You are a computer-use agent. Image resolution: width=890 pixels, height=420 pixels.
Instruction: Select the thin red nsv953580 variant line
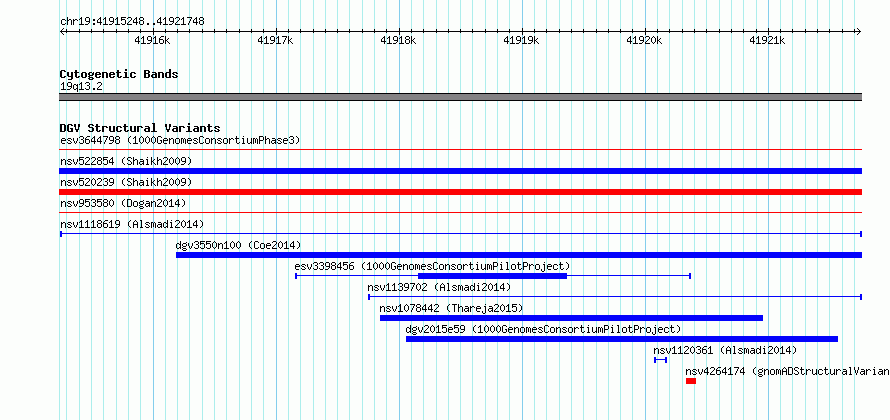[460, 213]
